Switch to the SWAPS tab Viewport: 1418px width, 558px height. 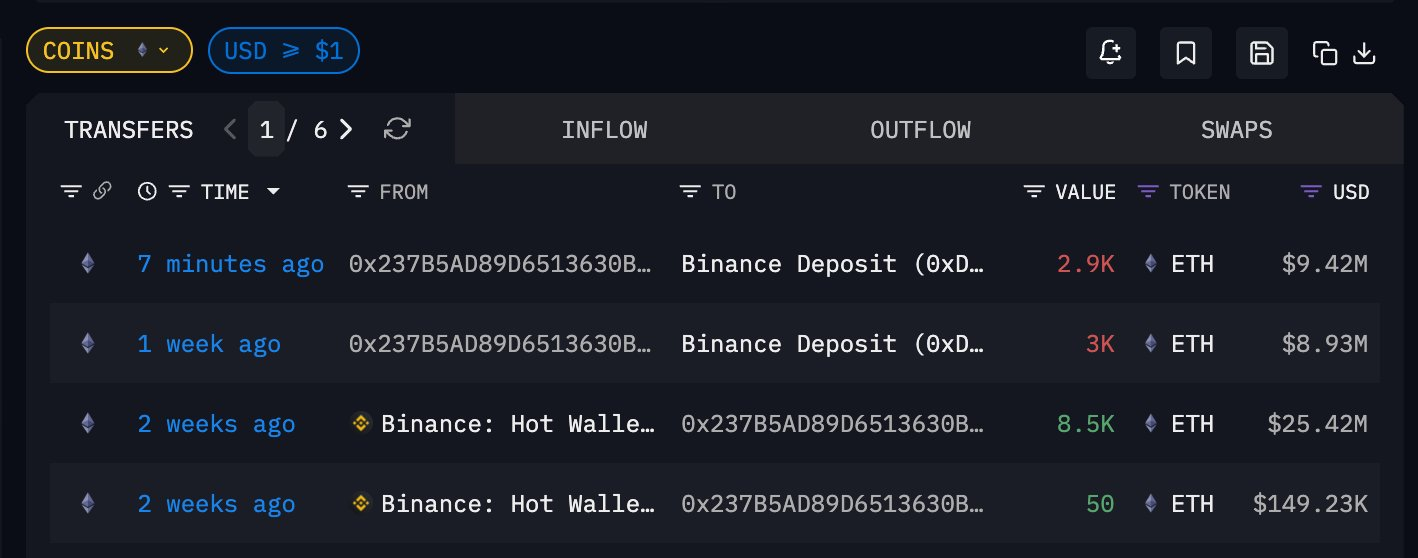(1237, 130)
